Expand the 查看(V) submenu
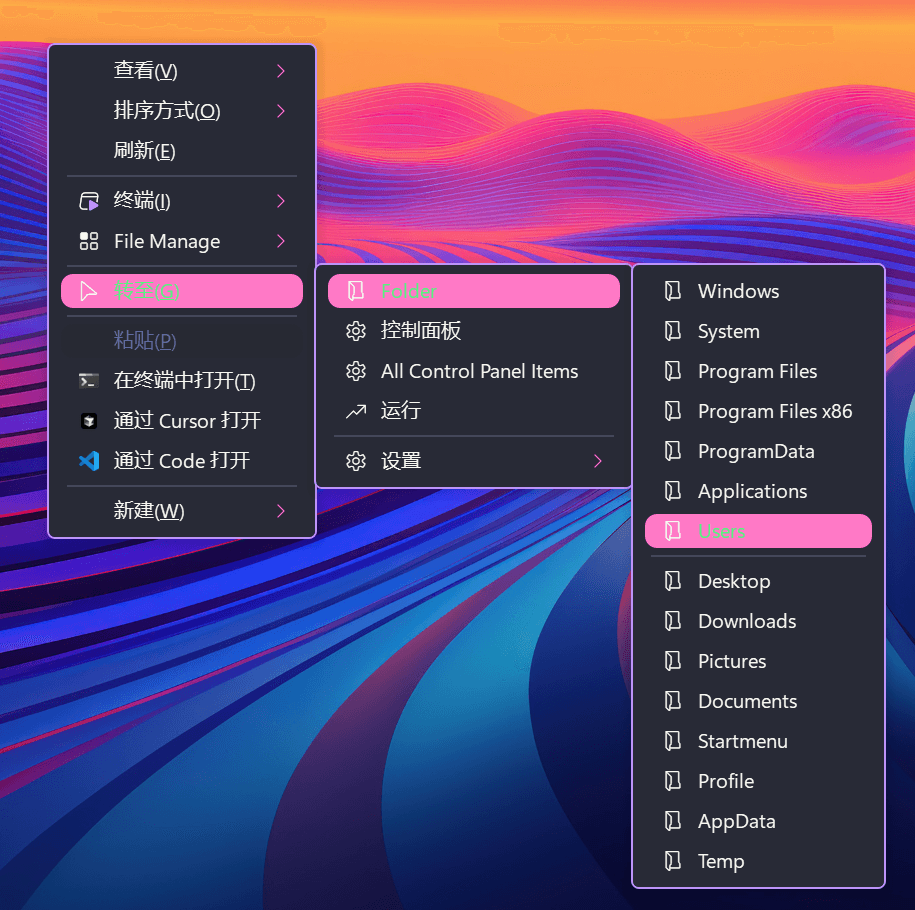This screenshot has width=915, height=910. (180, 71)
